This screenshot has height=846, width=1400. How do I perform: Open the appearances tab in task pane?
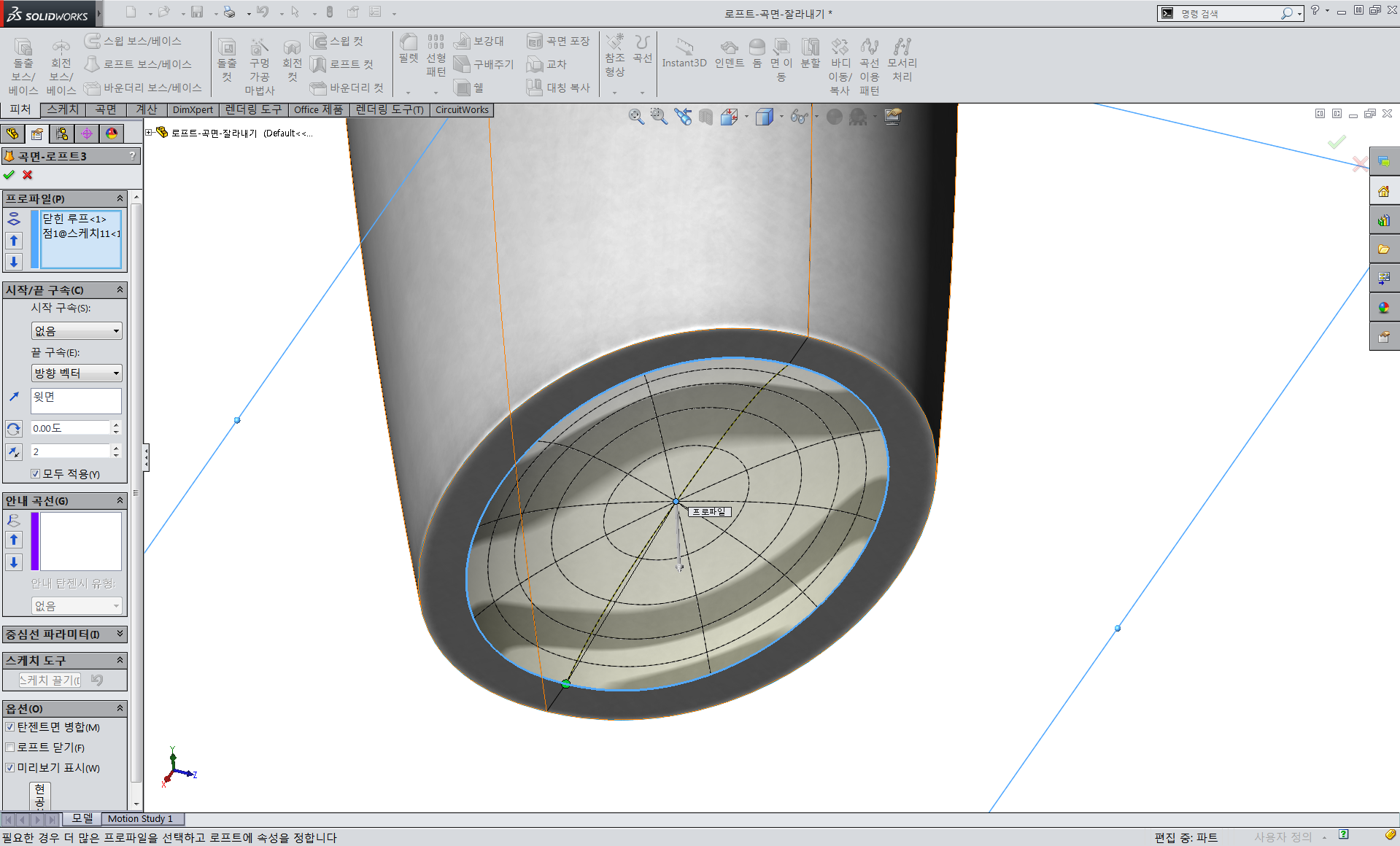(1384, 308)
